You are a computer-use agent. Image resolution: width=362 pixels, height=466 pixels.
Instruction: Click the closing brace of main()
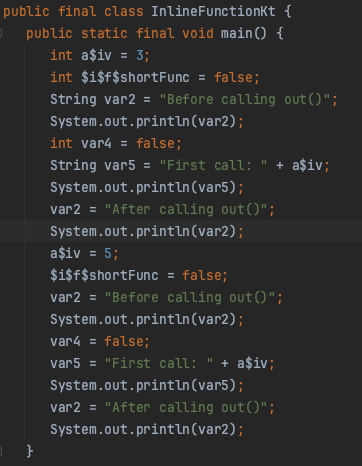(x=30, y=451)
